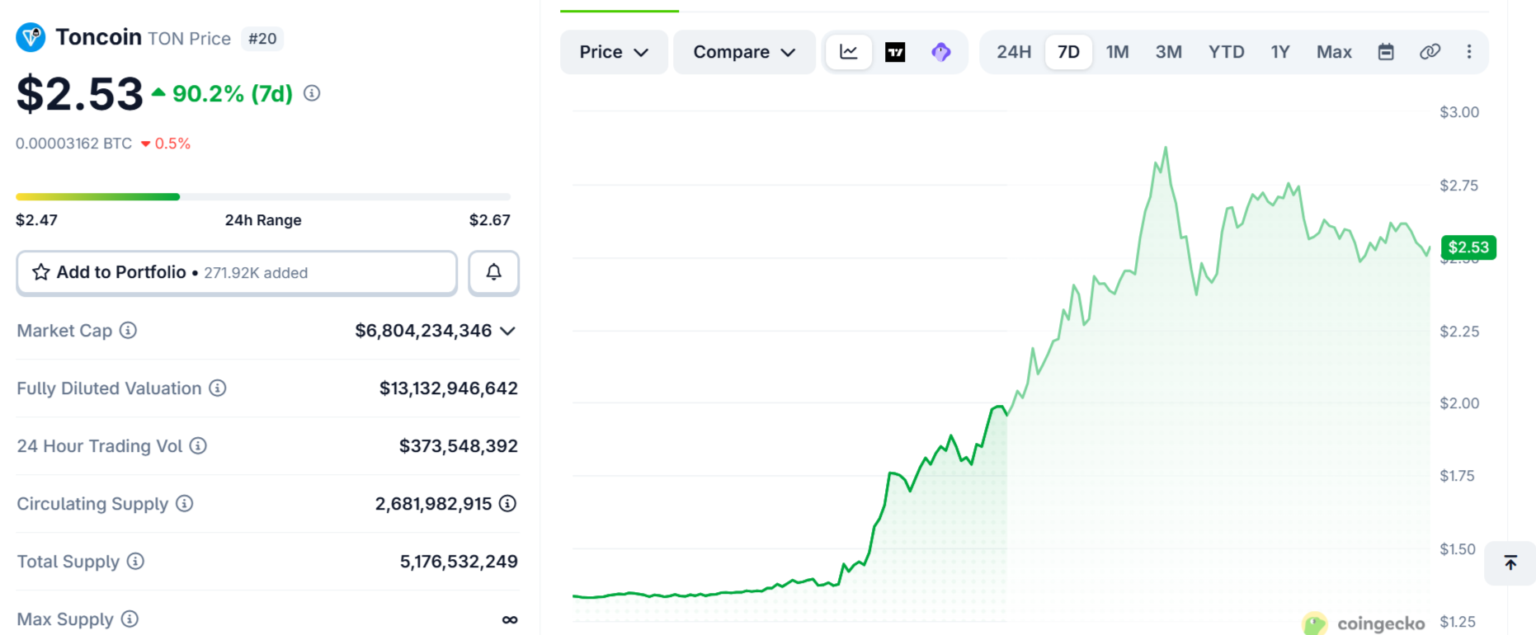The image size is (1536, 635).
Task: Open the Price dropdown
Action: 614,52
